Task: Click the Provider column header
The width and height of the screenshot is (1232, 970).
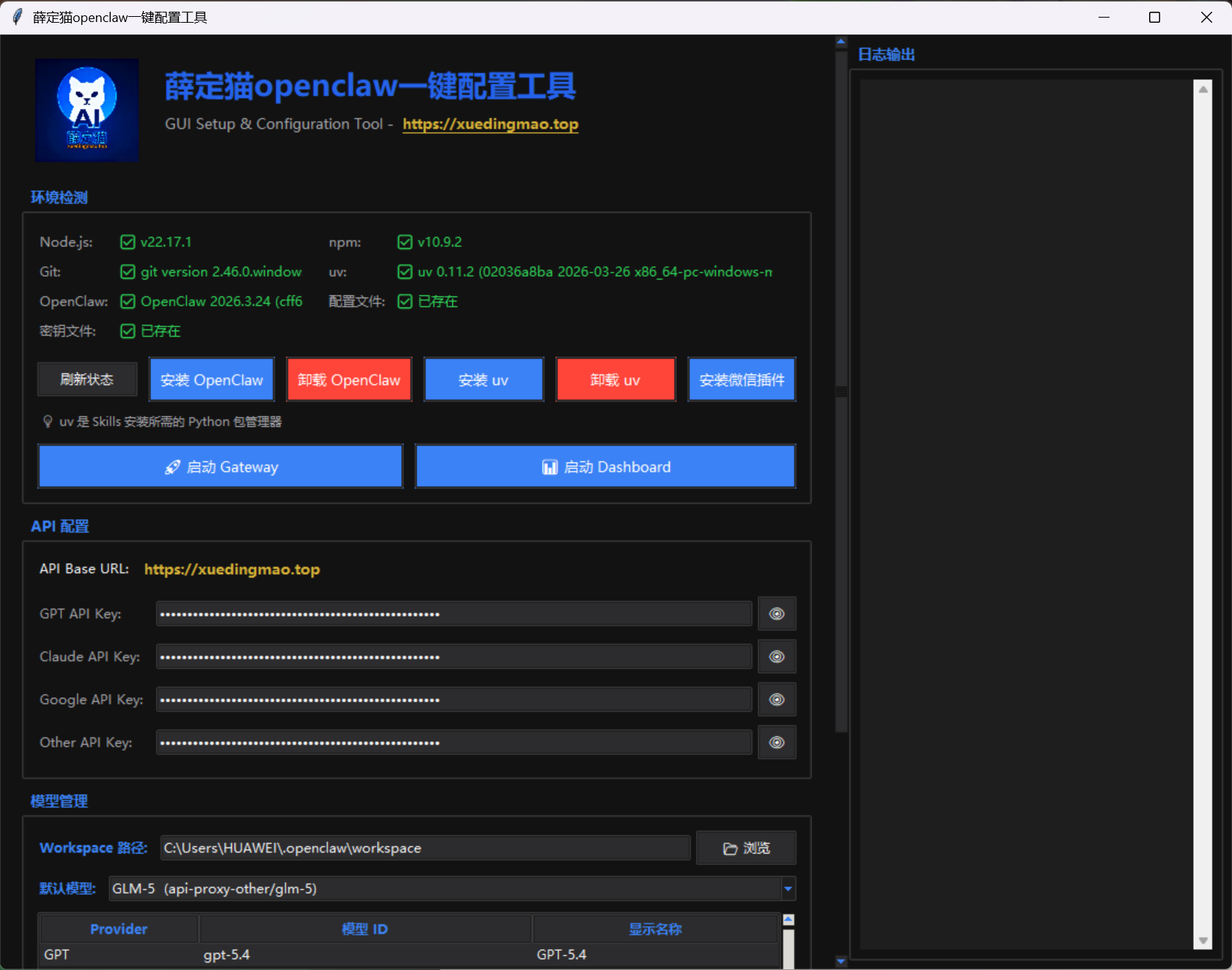Action: tap(119, 929)
